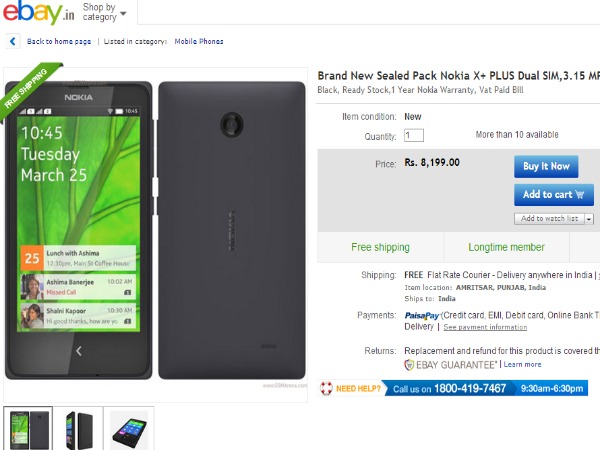The image size is (600, 450).
Task: Expand the Shop by category dropdown
Action: coord(104,12)
